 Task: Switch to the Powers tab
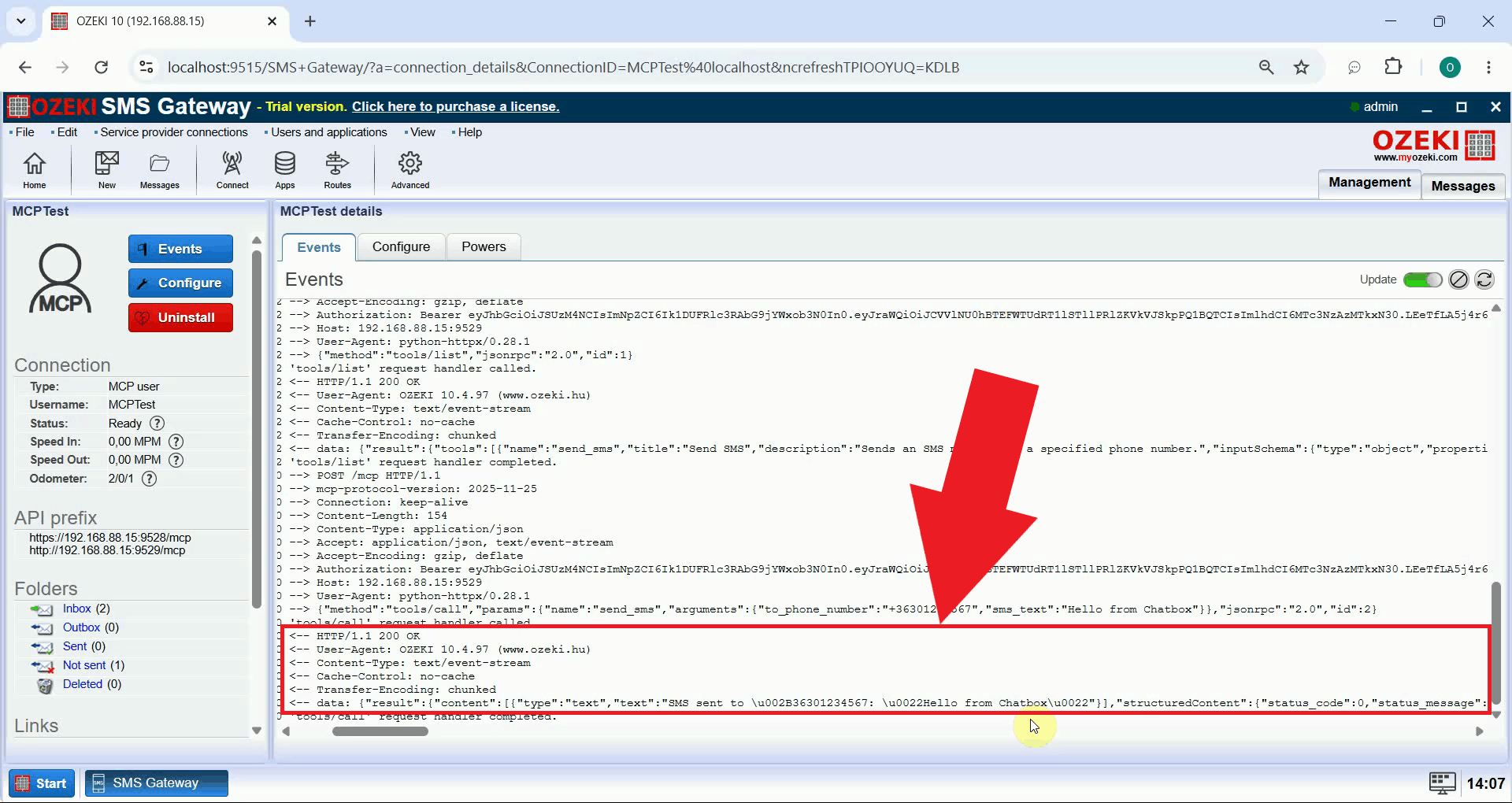tap(484, 247)
